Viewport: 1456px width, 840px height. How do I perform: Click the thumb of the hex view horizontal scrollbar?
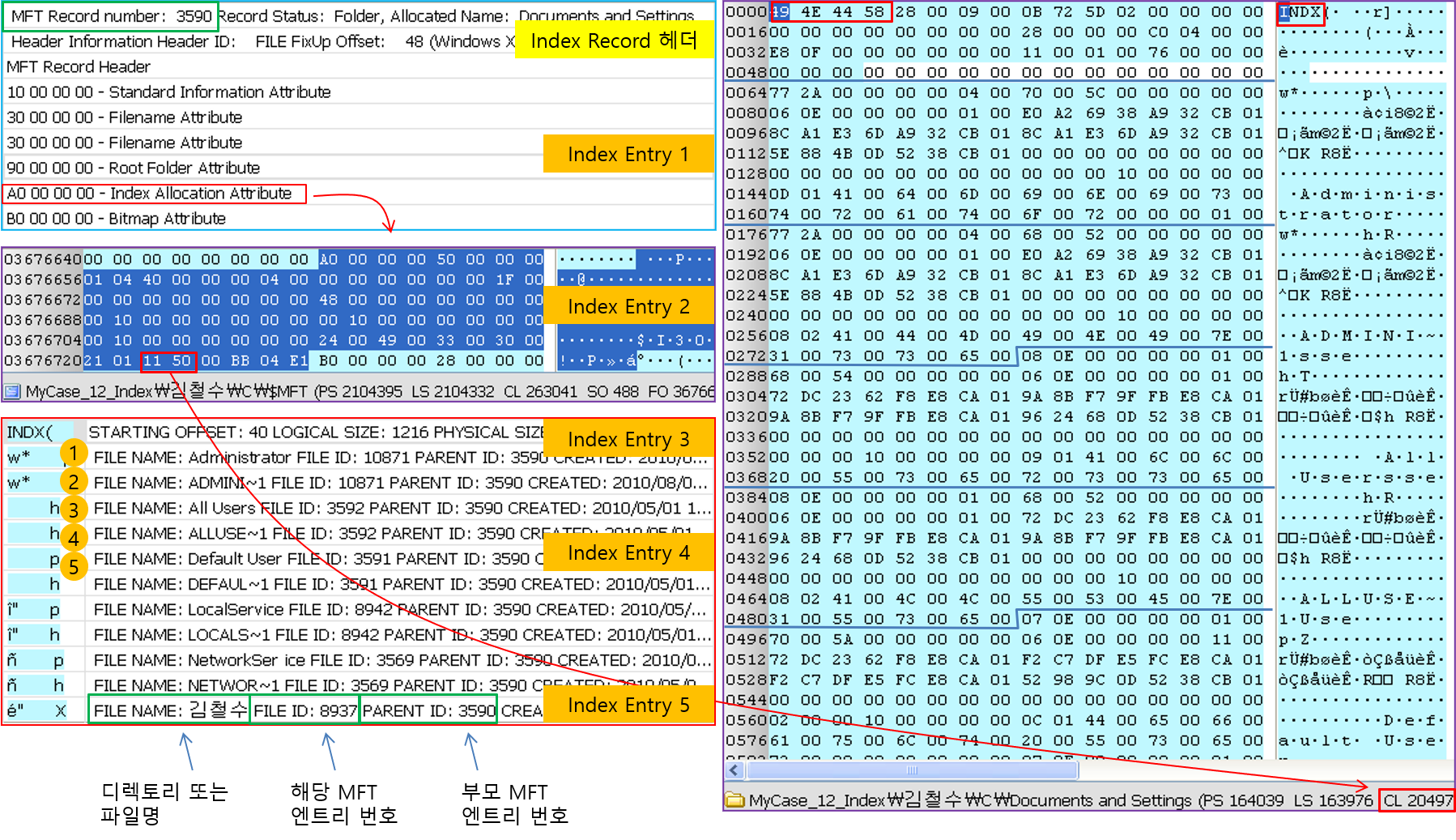[912, 770]
